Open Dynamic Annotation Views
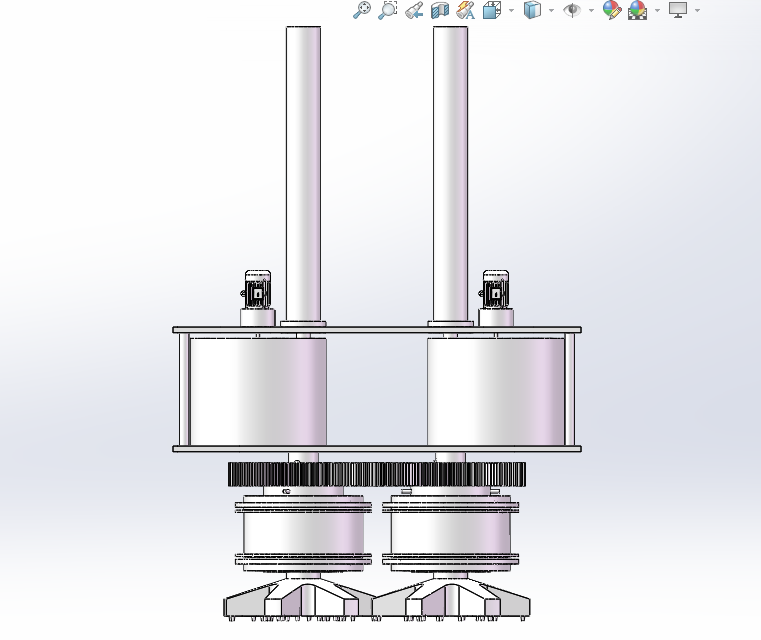761x640 pixels. [x=466, y=10]
